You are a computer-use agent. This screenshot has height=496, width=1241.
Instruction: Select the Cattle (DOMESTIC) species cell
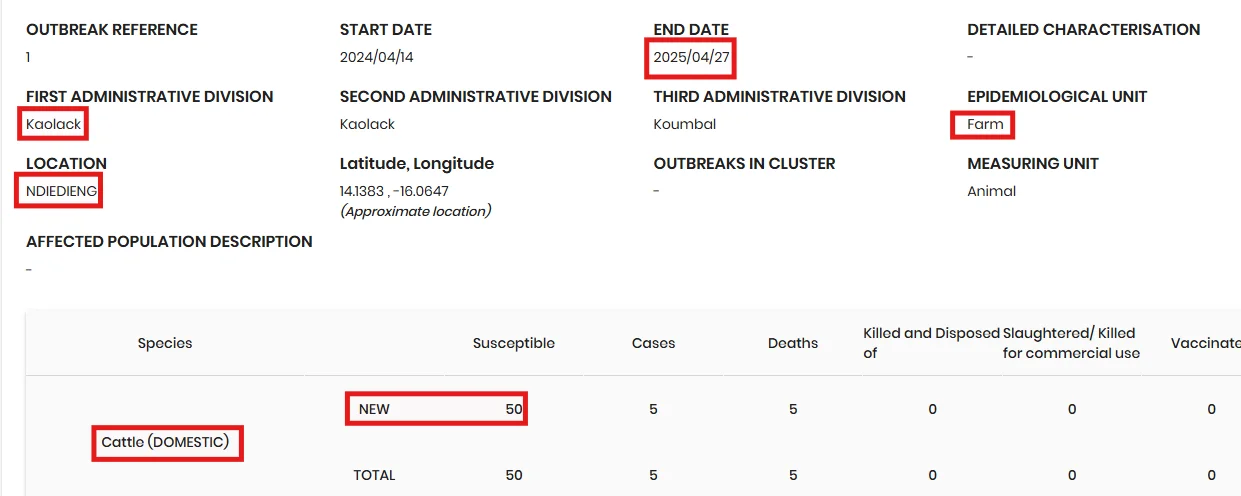click(x=166, y=441)
